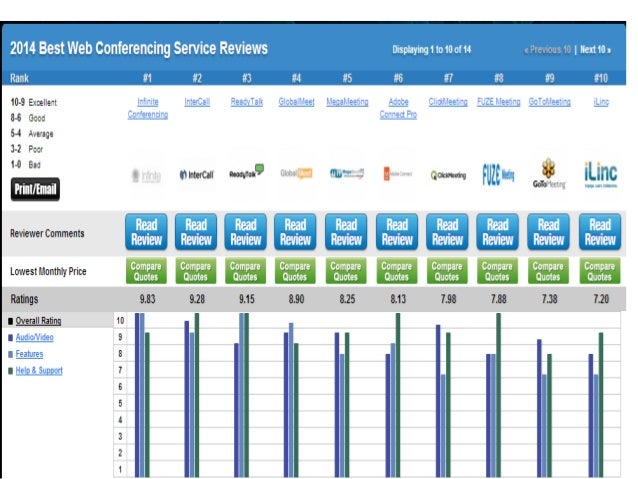
Task: Click the Help & Support green legend square
Action: coord(11,371)
